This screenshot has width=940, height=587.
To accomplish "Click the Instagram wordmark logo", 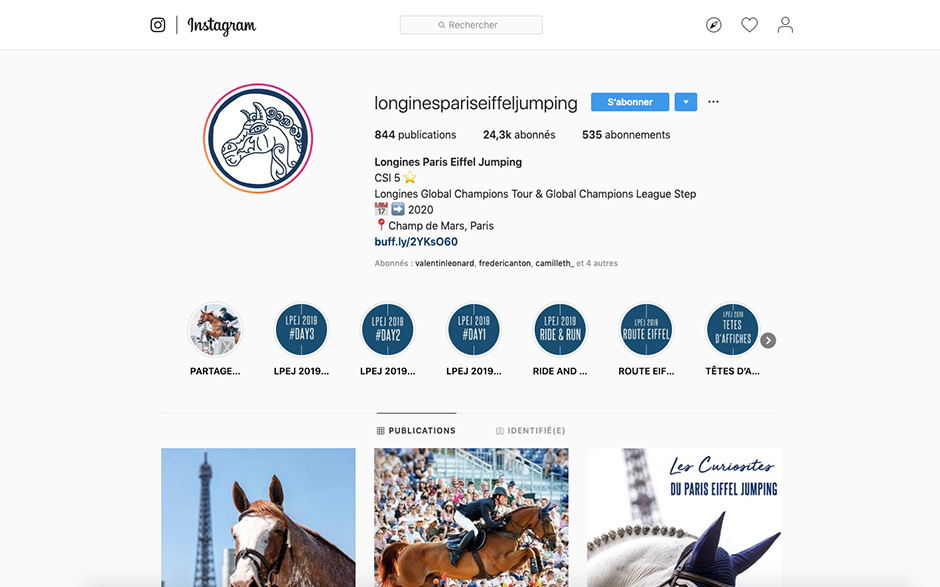I will click(x=222, y=25).
